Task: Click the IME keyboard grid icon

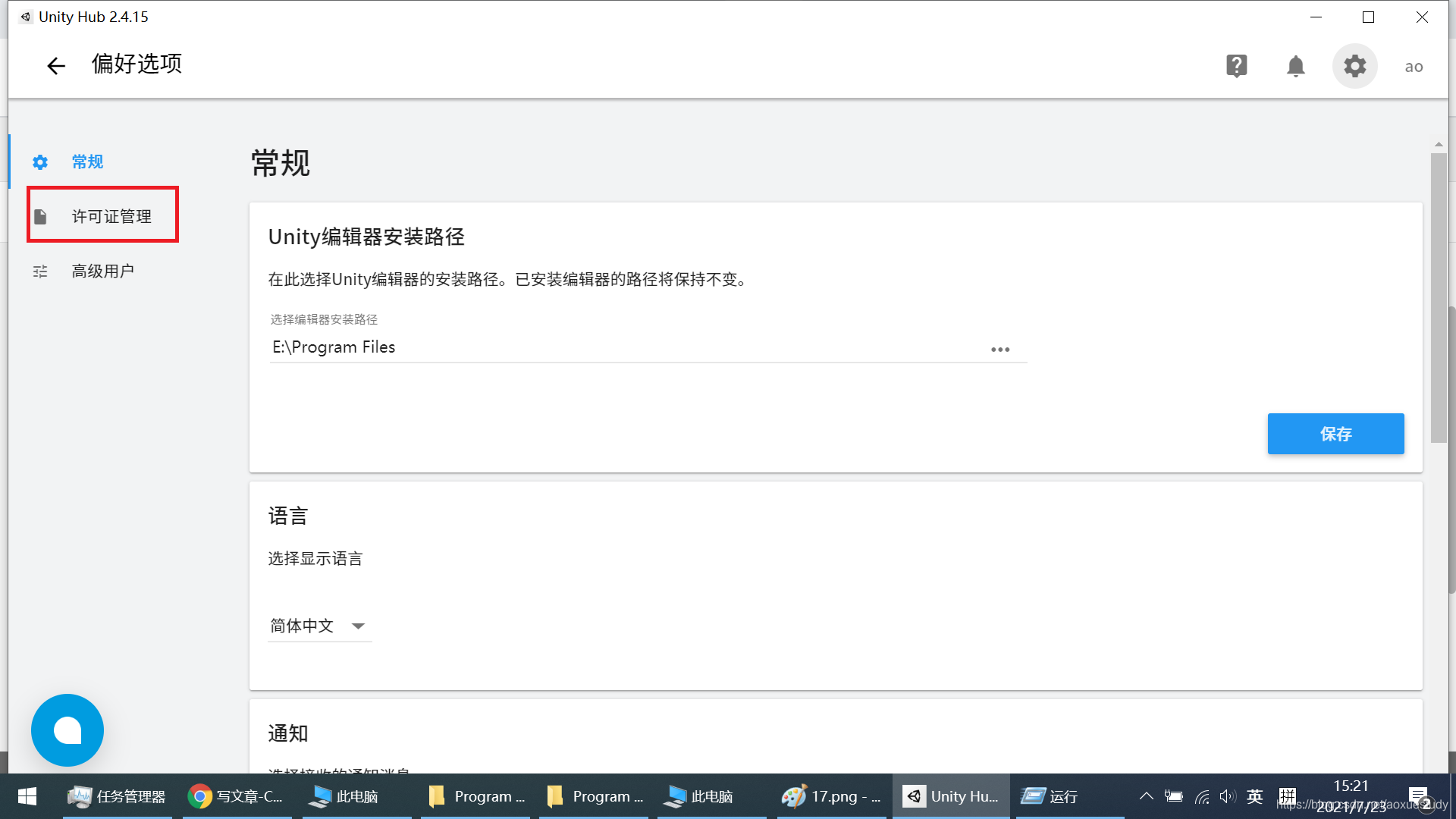Action: click(x=1287, y=796)
